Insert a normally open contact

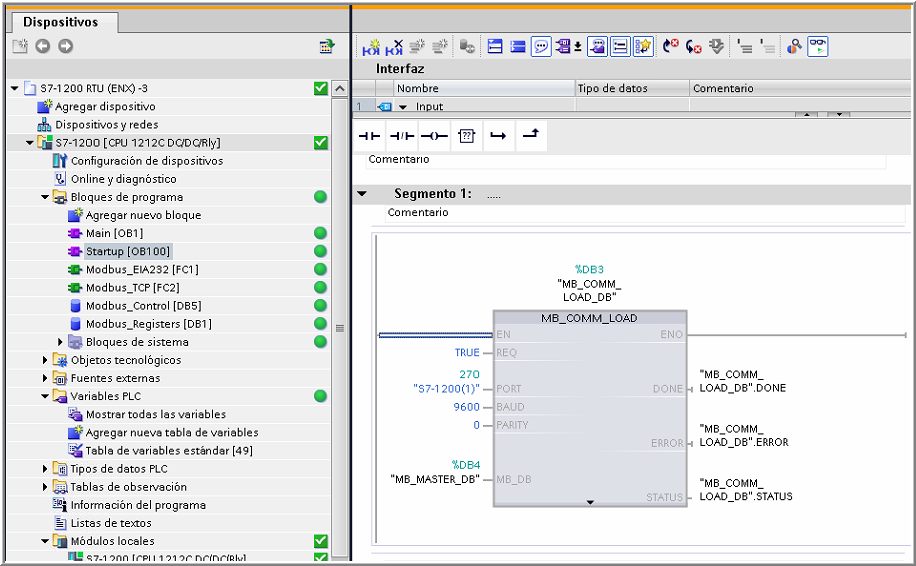coord(370,137)
